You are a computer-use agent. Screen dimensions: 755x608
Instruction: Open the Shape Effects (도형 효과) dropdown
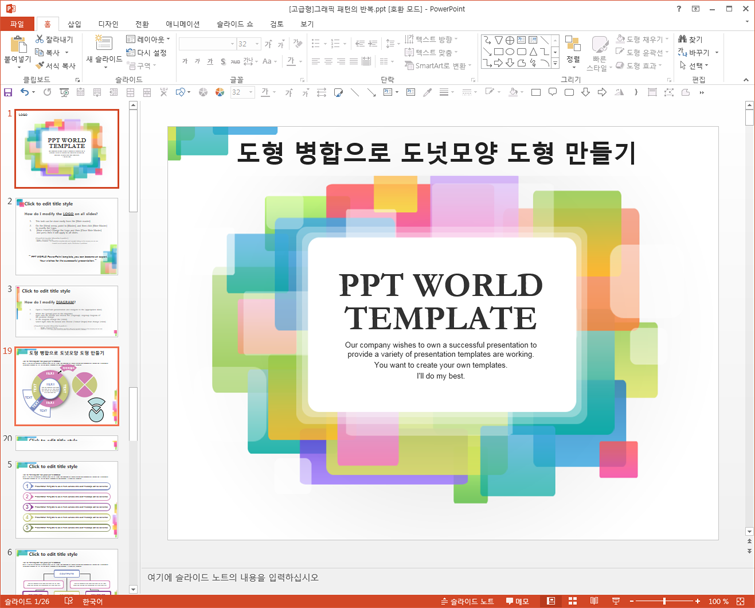coord(639,65)
